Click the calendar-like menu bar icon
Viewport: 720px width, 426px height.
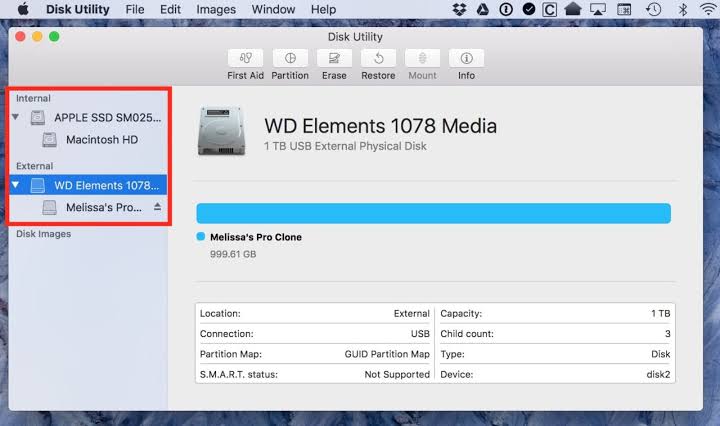[624, 9]
